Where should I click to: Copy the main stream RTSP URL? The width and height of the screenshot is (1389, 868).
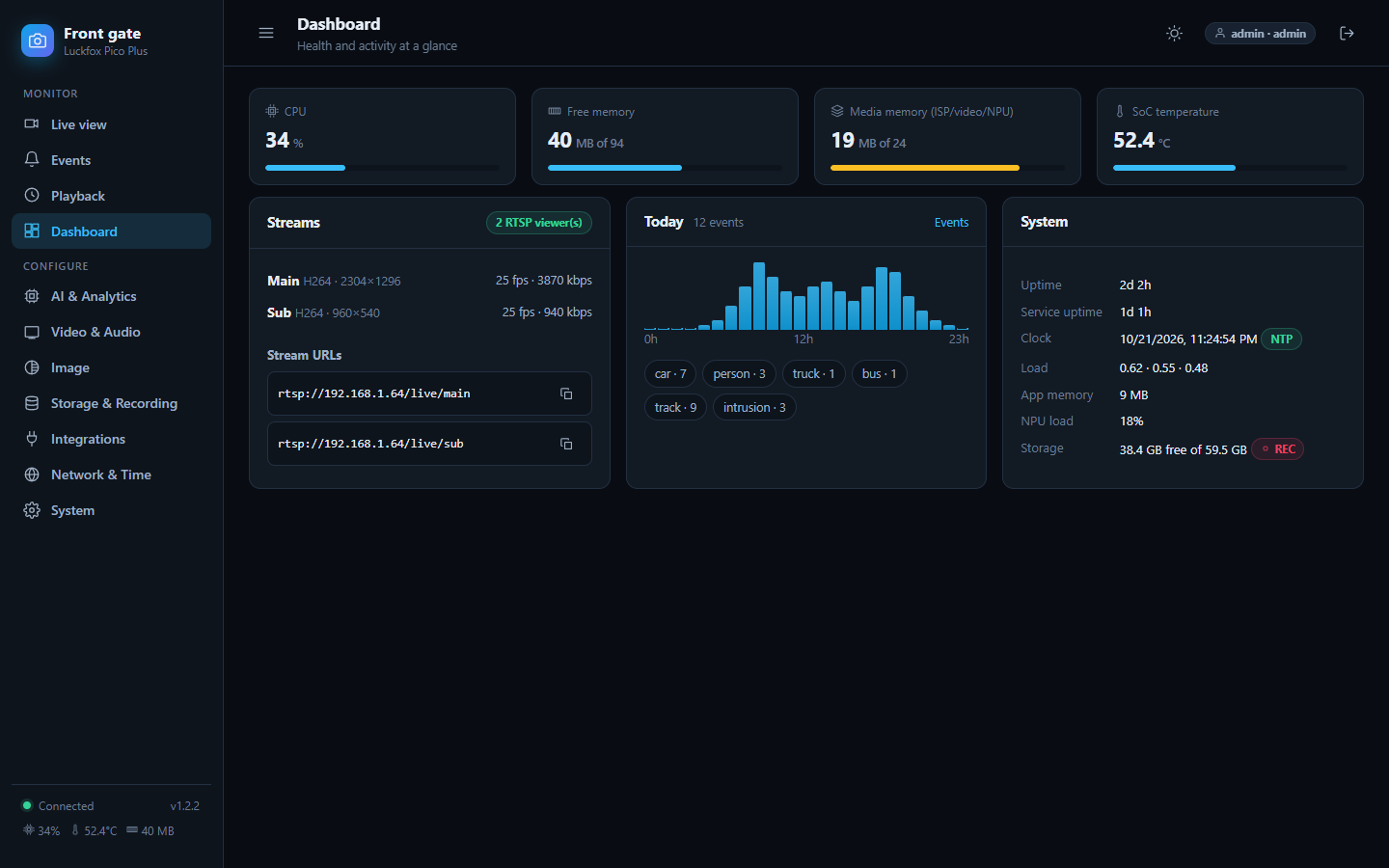pos(566,393)
